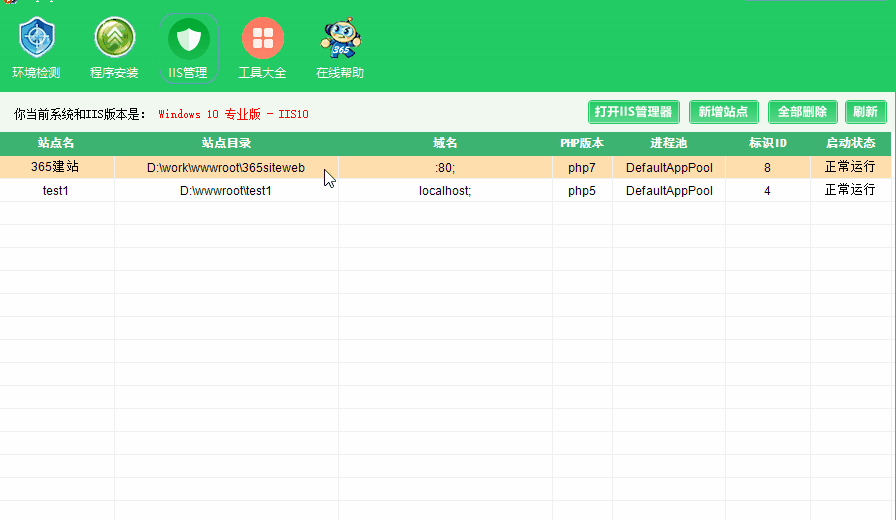Click the :80; domain cell
Viewport: 896px width, 520px height.
click(445, 167)
